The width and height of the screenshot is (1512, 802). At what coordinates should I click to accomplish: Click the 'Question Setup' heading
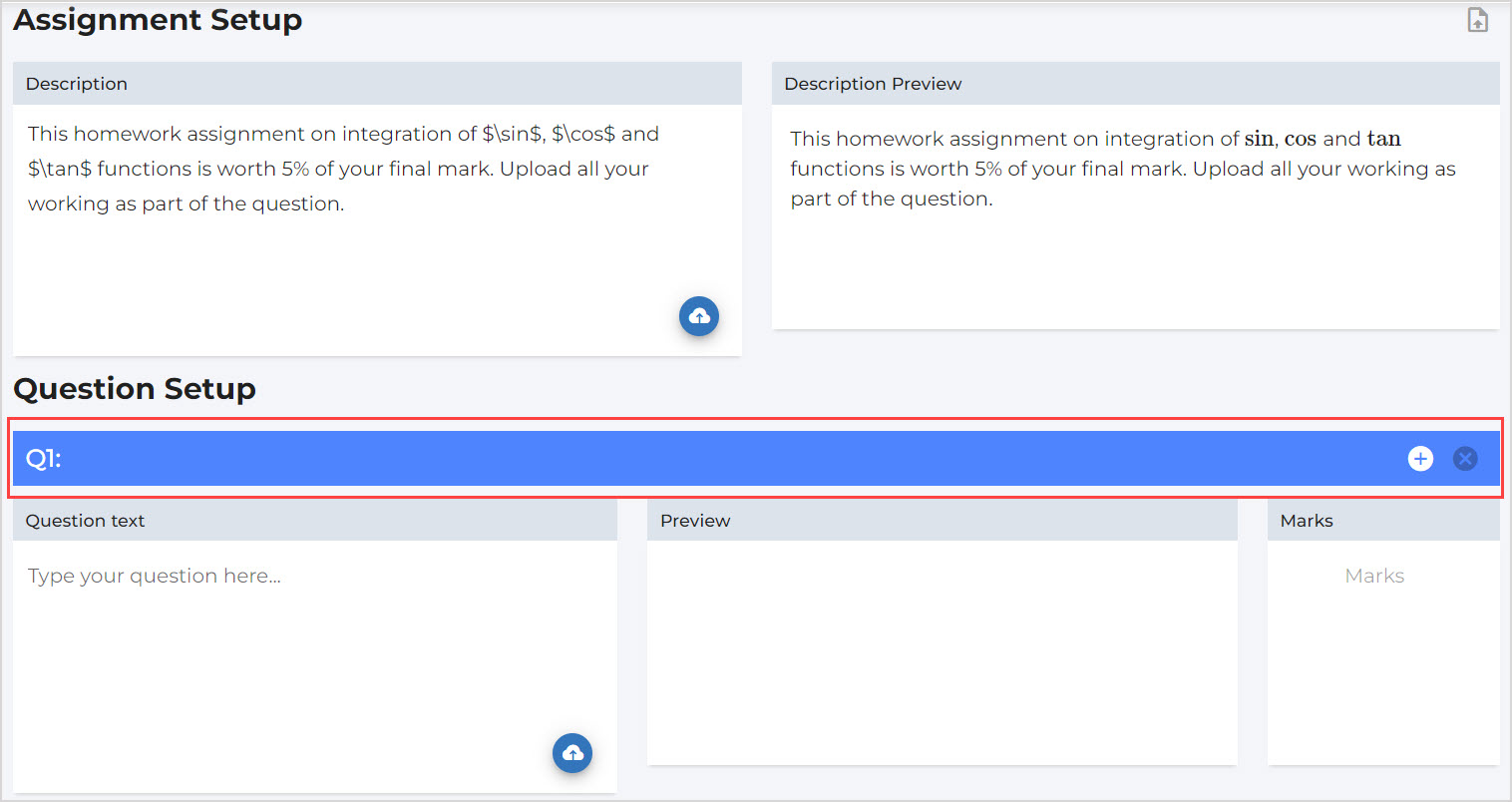pos(135,388)
